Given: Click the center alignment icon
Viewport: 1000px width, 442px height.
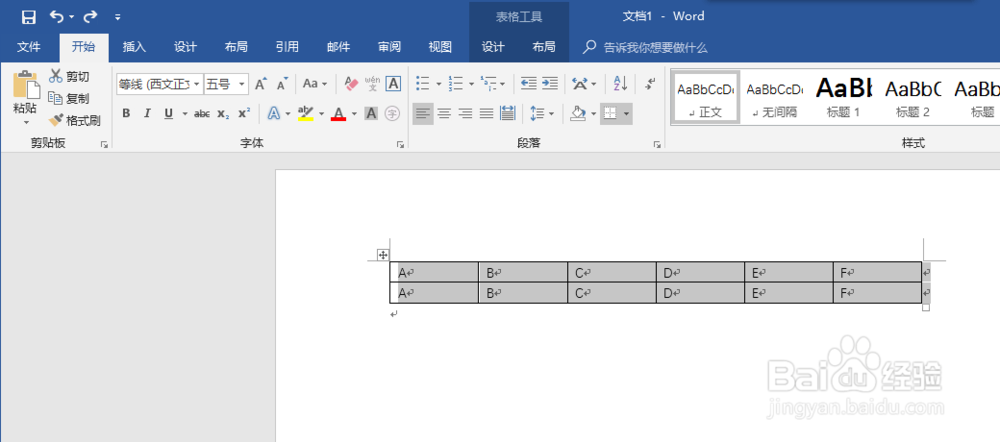Looking at the screenshot, I should point(444,114).
